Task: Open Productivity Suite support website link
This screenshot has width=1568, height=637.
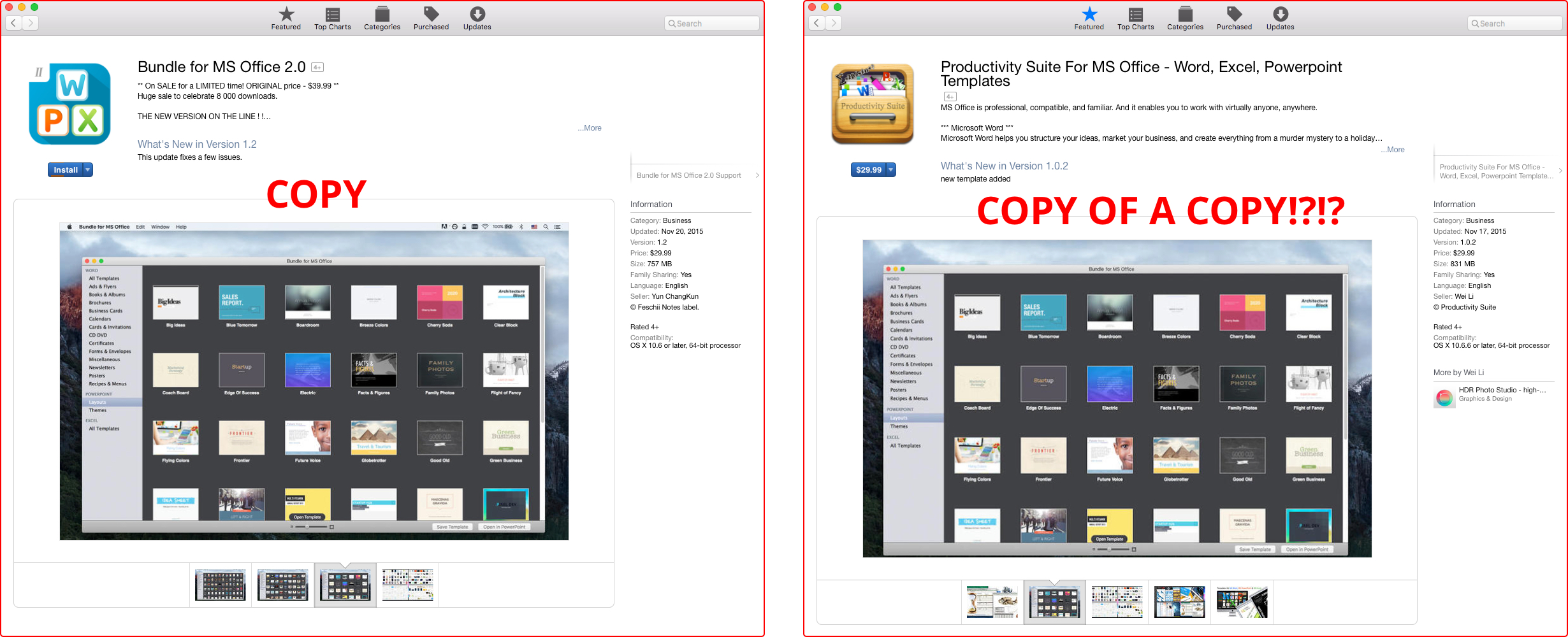Action: (x=1496, y=171)
